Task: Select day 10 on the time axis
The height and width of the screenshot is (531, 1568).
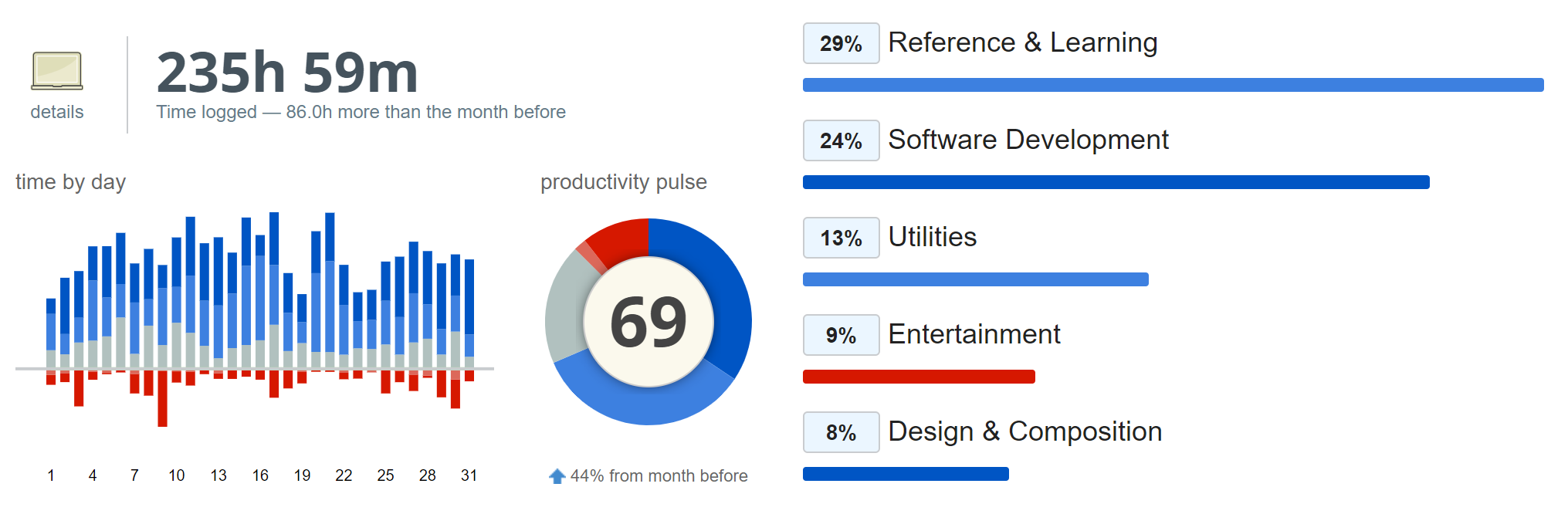Action: pos(177,475)
